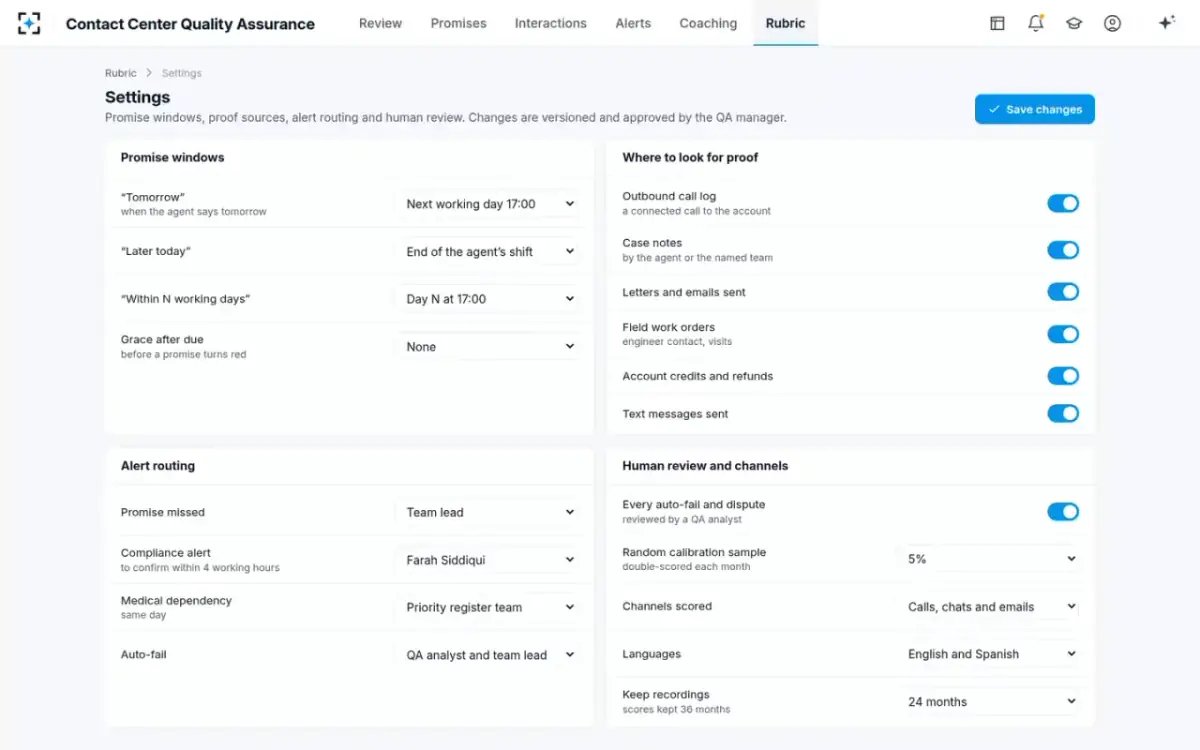Open the Alerts tab
The image size is (1200, 750).
click(x=633, y=23)
